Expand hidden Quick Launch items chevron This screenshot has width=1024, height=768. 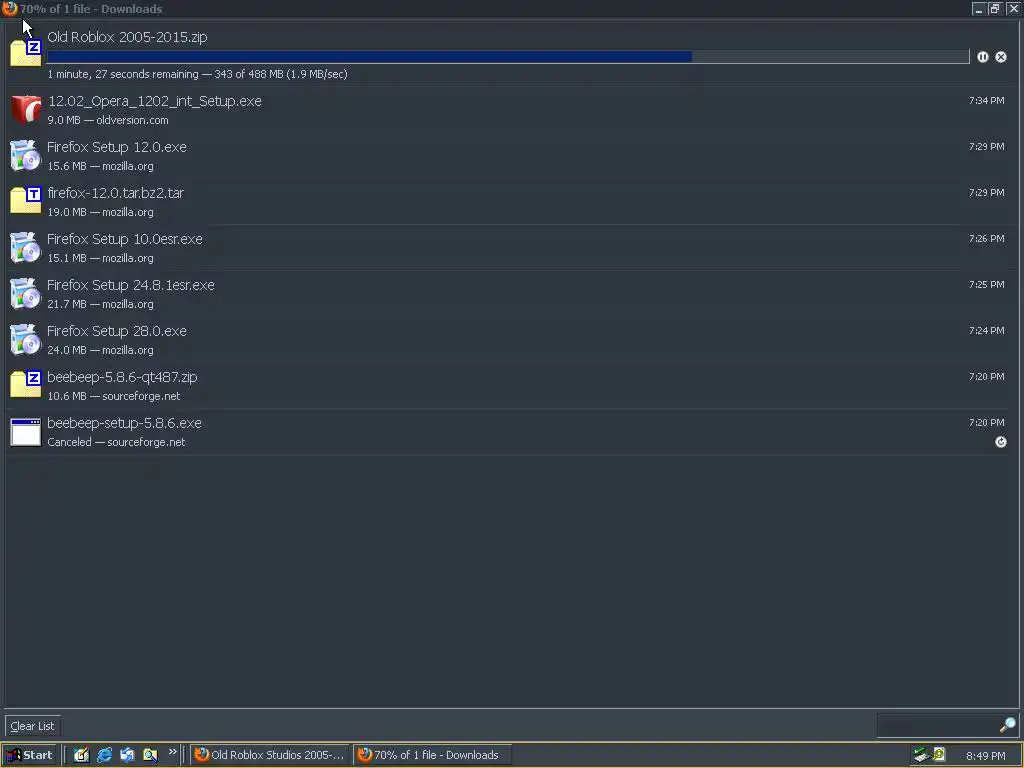(172, 752)
